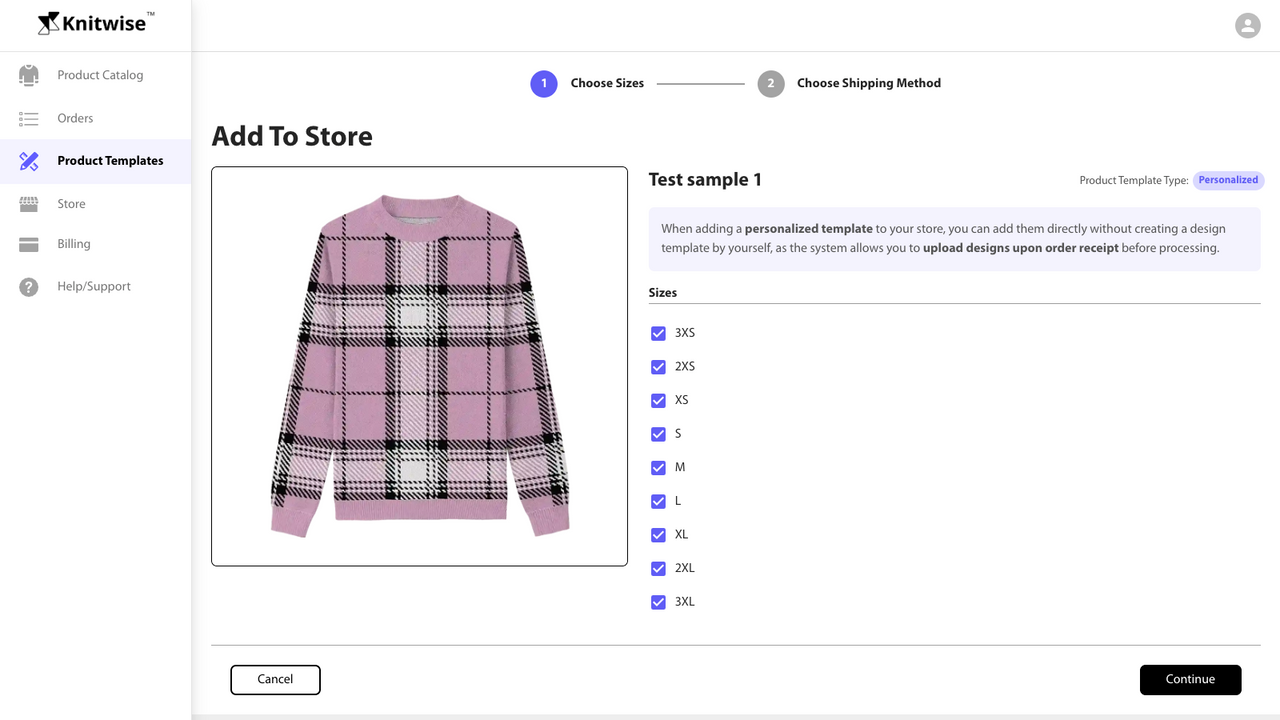Open the Billing section
1280x720 pixels.
(x=75, y=244)
